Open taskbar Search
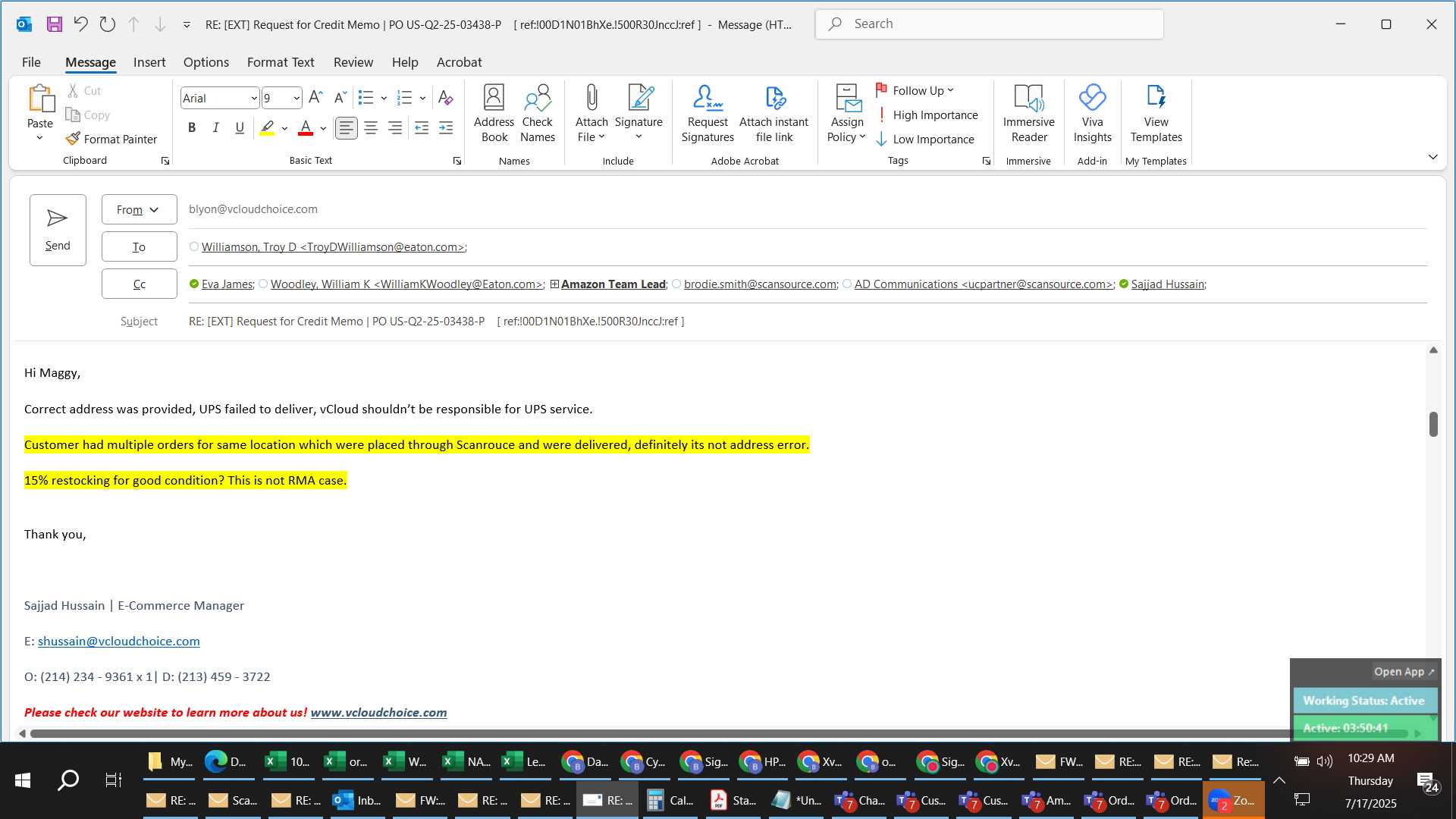 coord(68,780)
